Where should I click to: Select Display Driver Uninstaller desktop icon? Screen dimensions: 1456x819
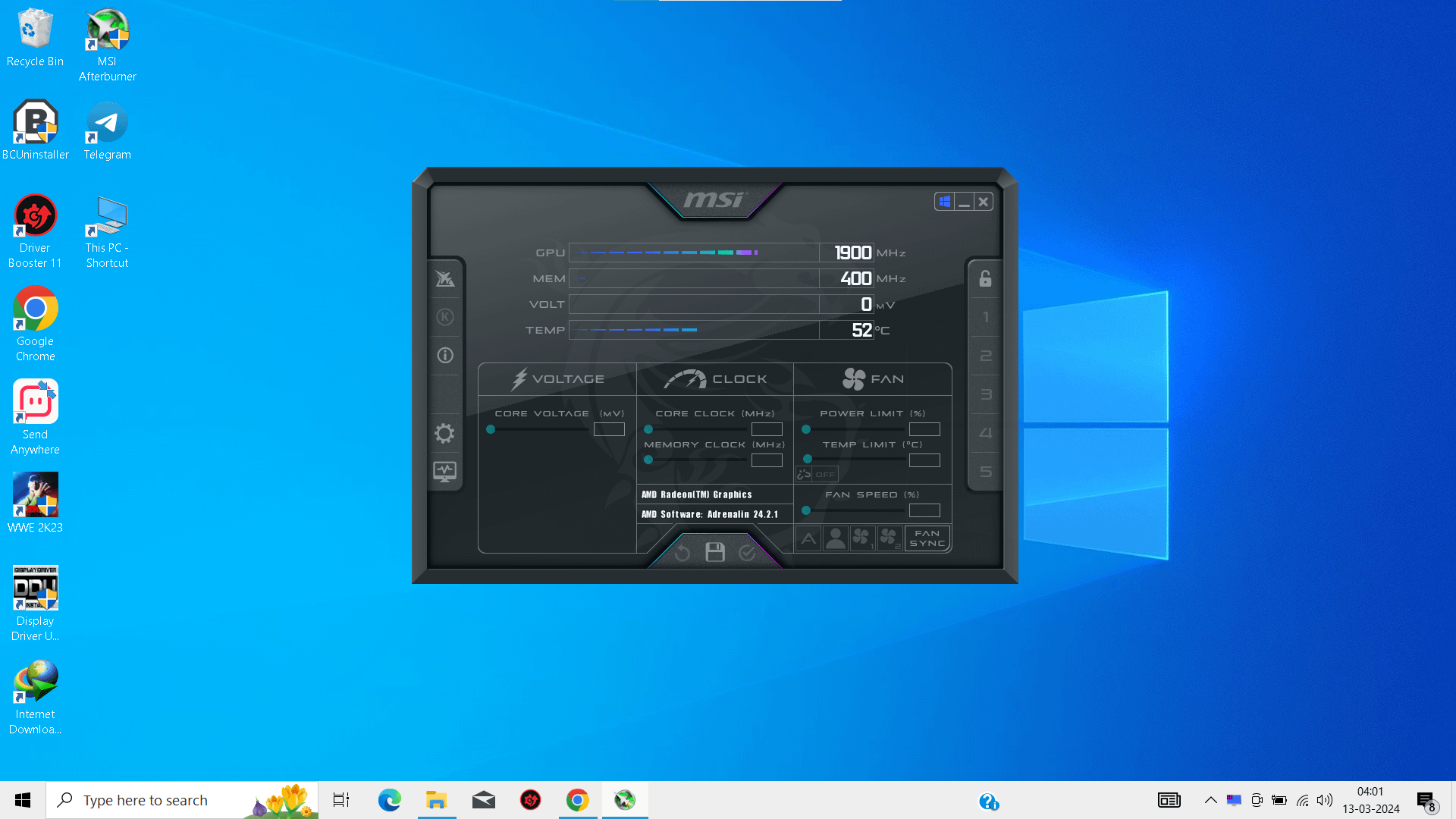point(35,604)
